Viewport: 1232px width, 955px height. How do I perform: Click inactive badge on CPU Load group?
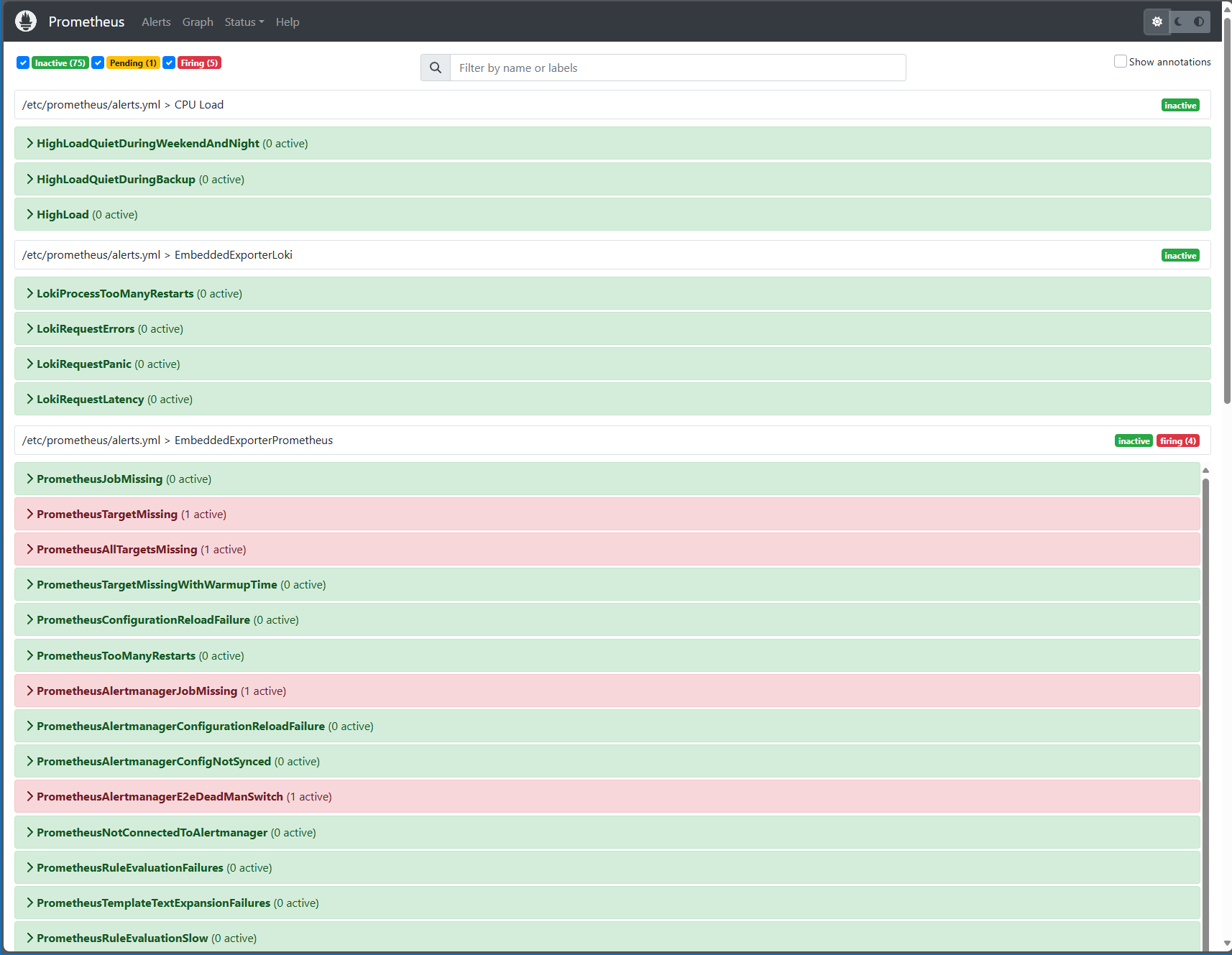[1180, 106]
